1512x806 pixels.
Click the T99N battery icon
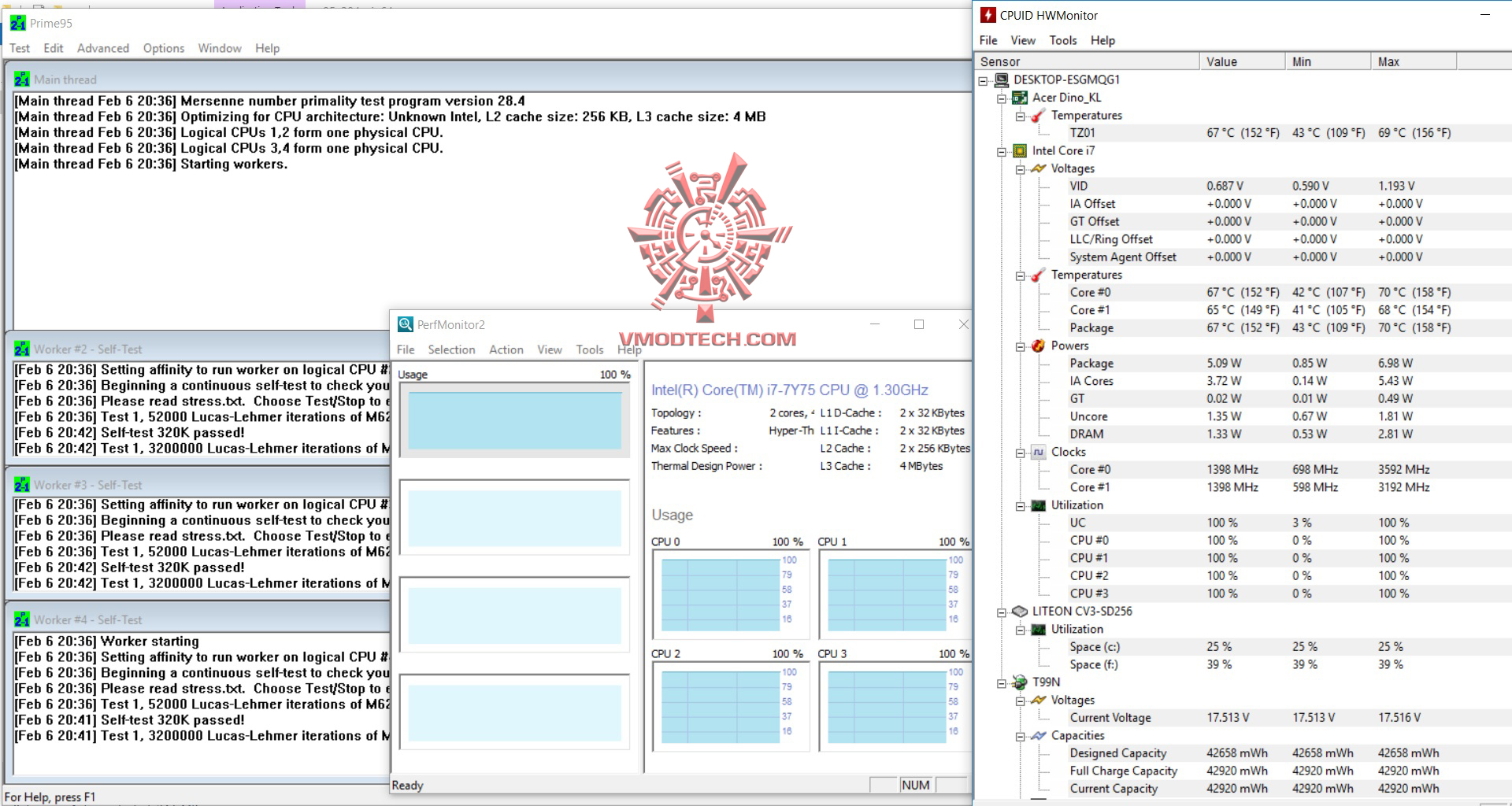[1020, 682]
